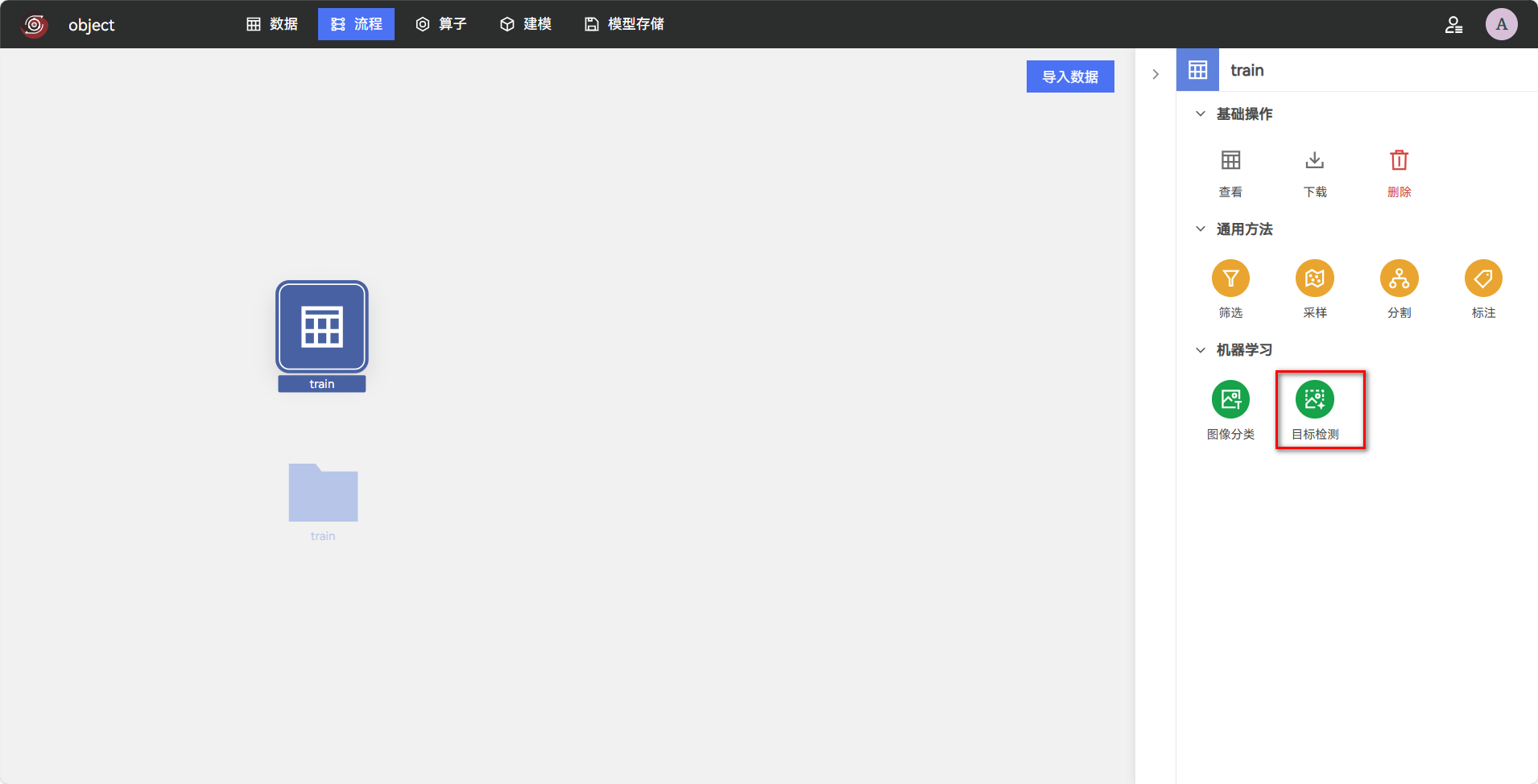The width and height of the screenshot is (1538, 784).
Task: Go to the 建模 tab
Action: point(526,24)
